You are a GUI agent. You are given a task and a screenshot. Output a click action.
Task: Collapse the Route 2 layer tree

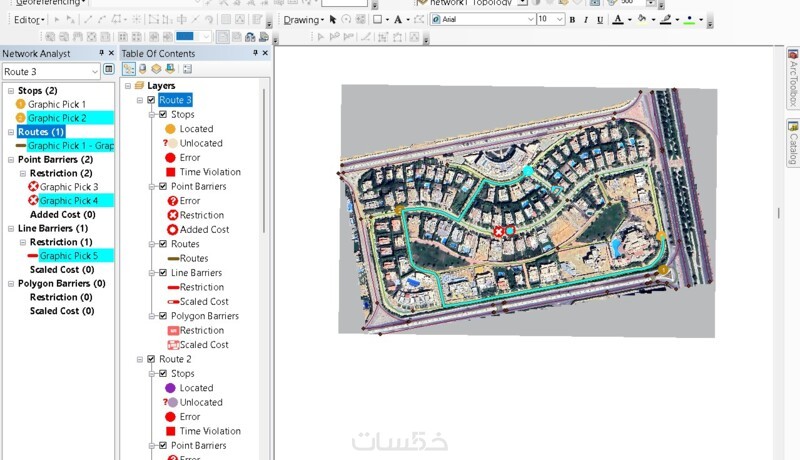tap(140, 359)
